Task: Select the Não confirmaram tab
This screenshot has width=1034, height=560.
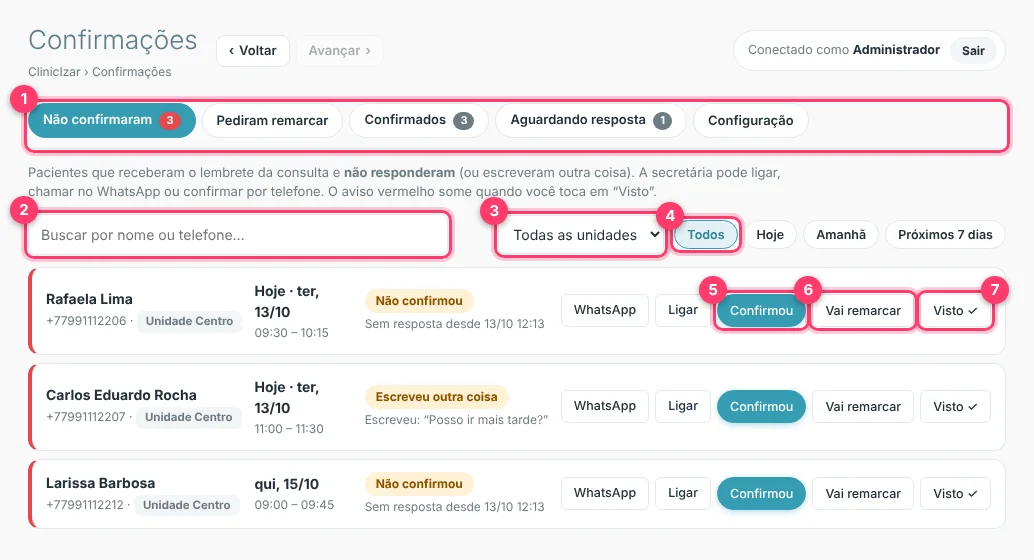Action: click(x=111, y=120)
